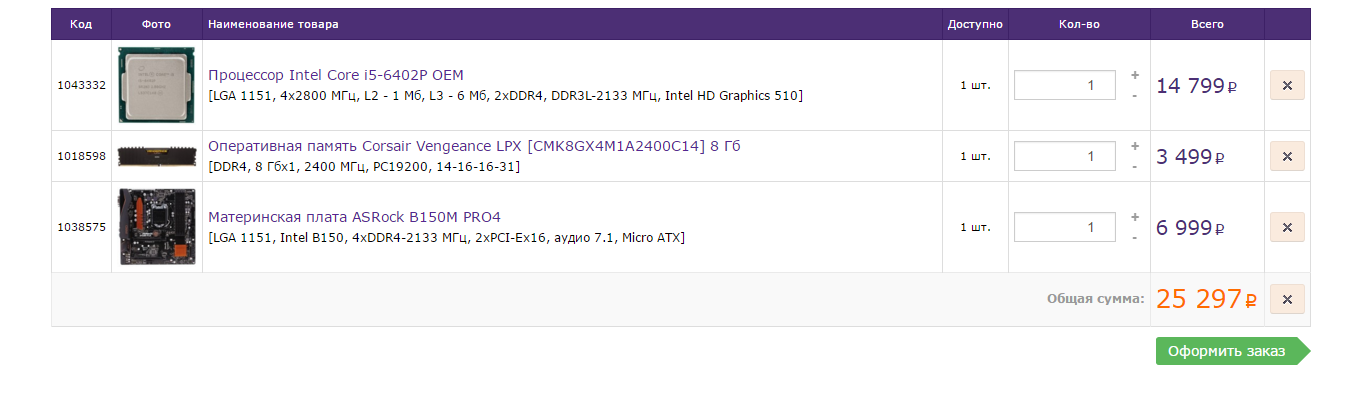This screenshot has height=417, width=1352.
Task: Increase quantity of ASRock B150M motherboard
Action: pos(1134,217)
